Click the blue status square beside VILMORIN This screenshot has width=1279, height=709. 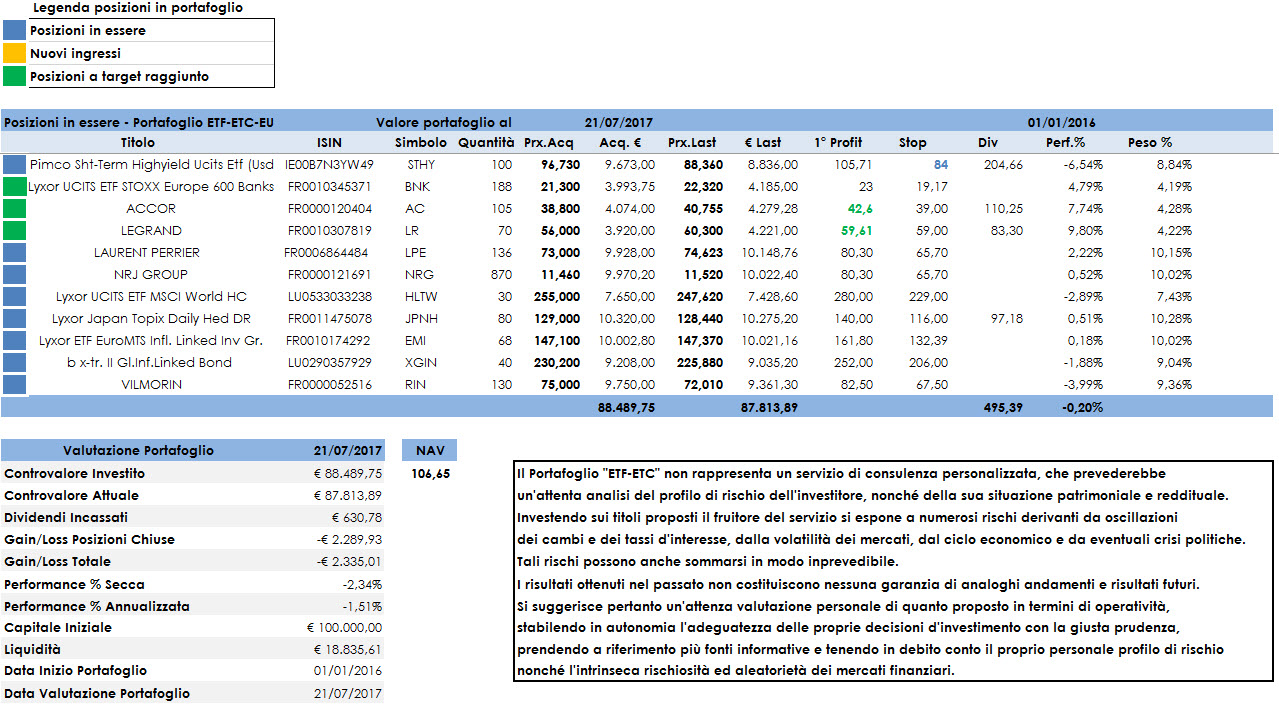click(14, 385)
